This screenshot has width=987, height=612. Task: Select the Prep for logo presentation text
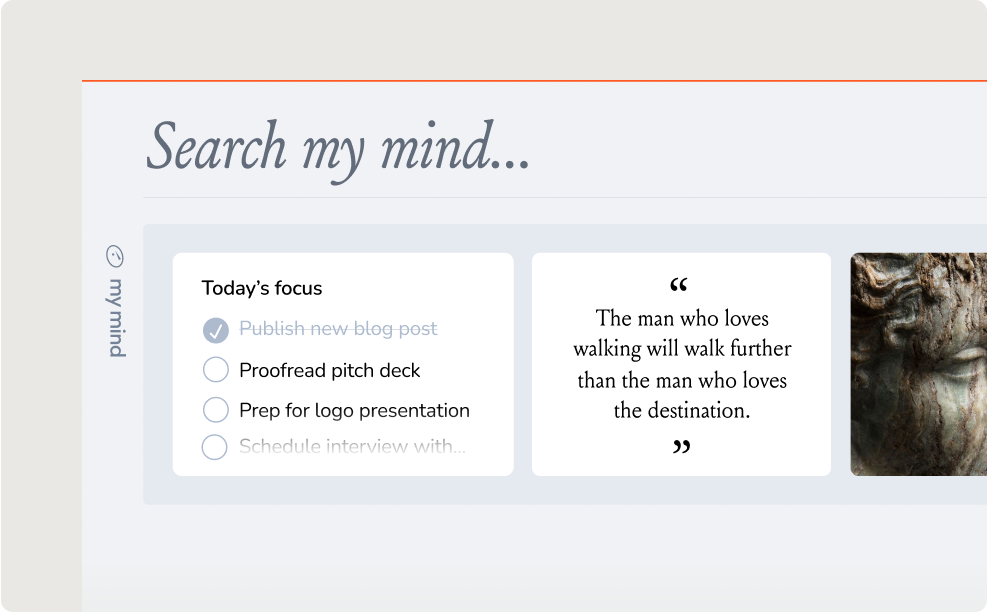[x=354, y=410]
